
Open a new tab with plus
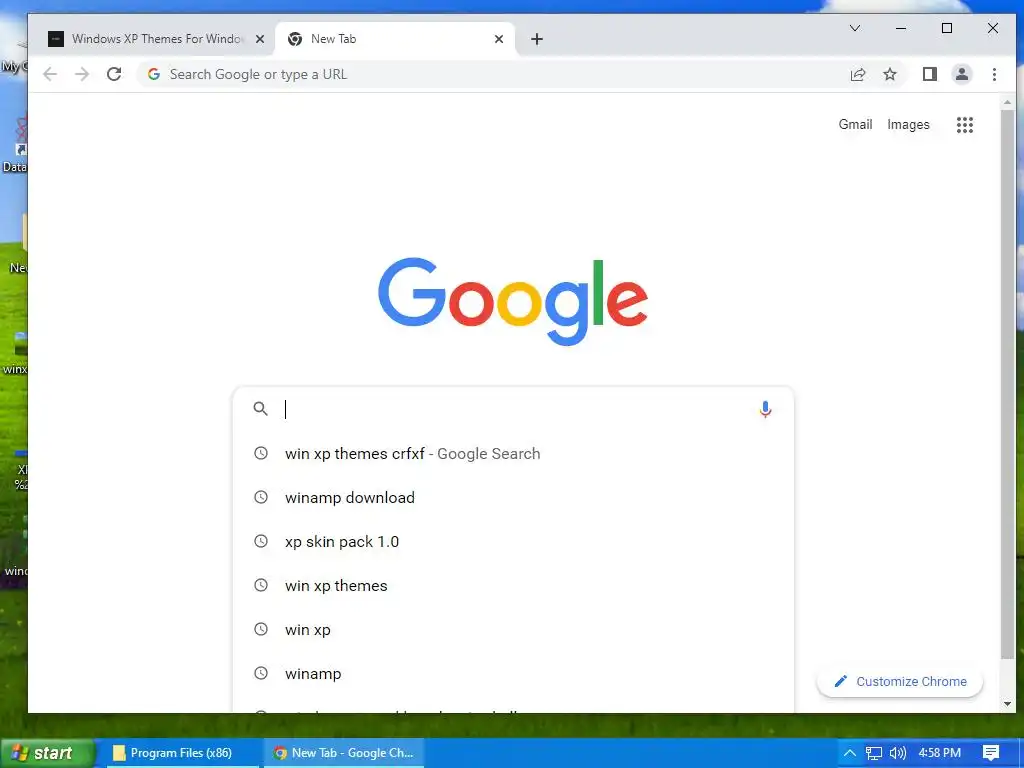coord(537,39)
